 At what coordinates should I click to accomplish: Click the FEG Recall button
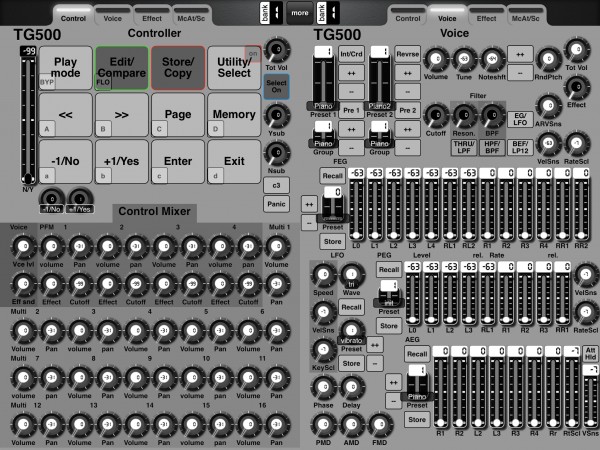tap(332, 176)
